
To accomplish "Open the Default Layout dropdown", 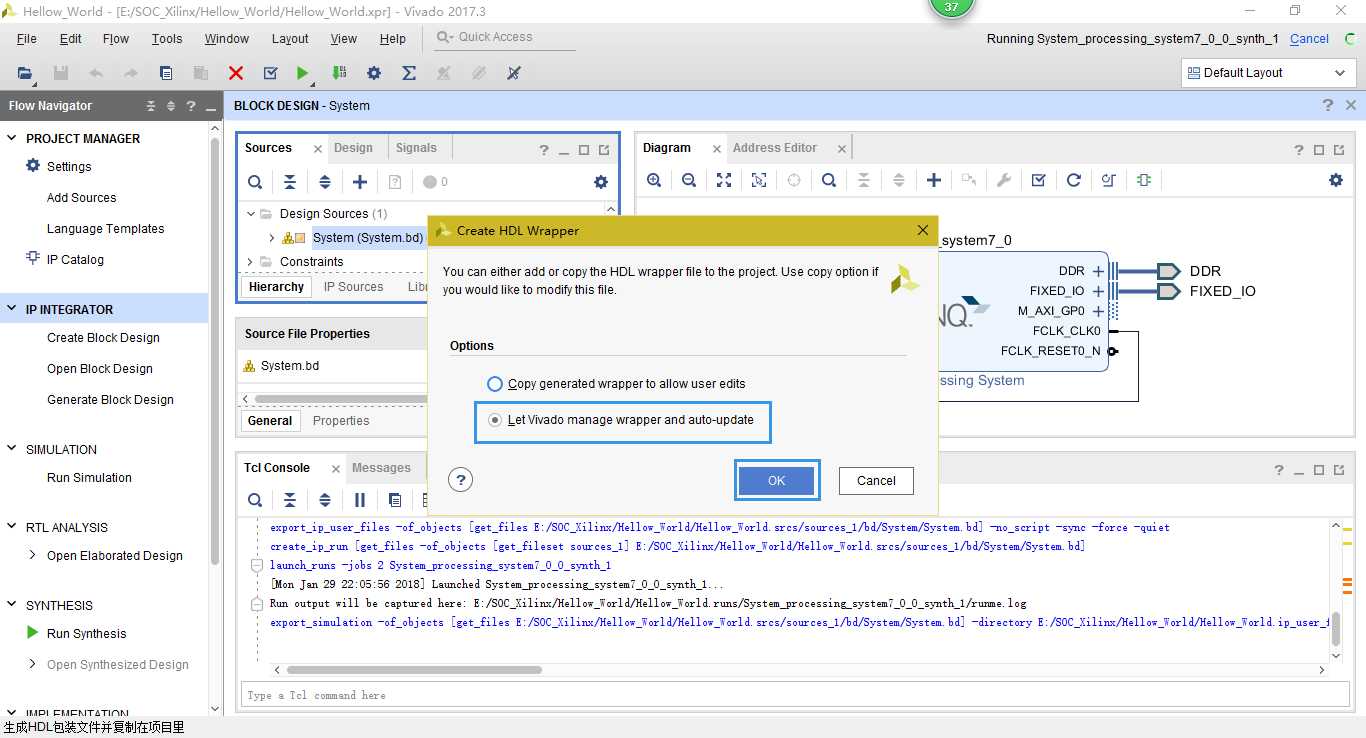I will pos(1268,73).
